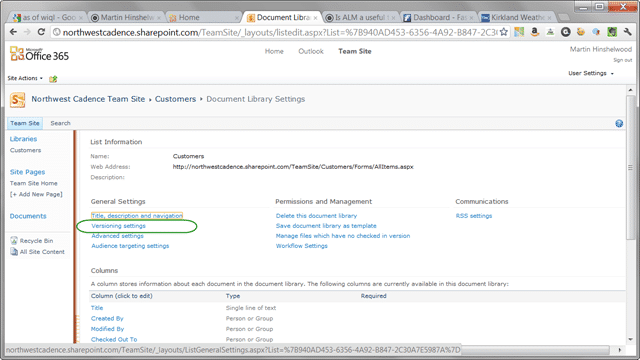Click the green elephant extension icon
Screen dimensions: 640x360
[x=612, y=32]
